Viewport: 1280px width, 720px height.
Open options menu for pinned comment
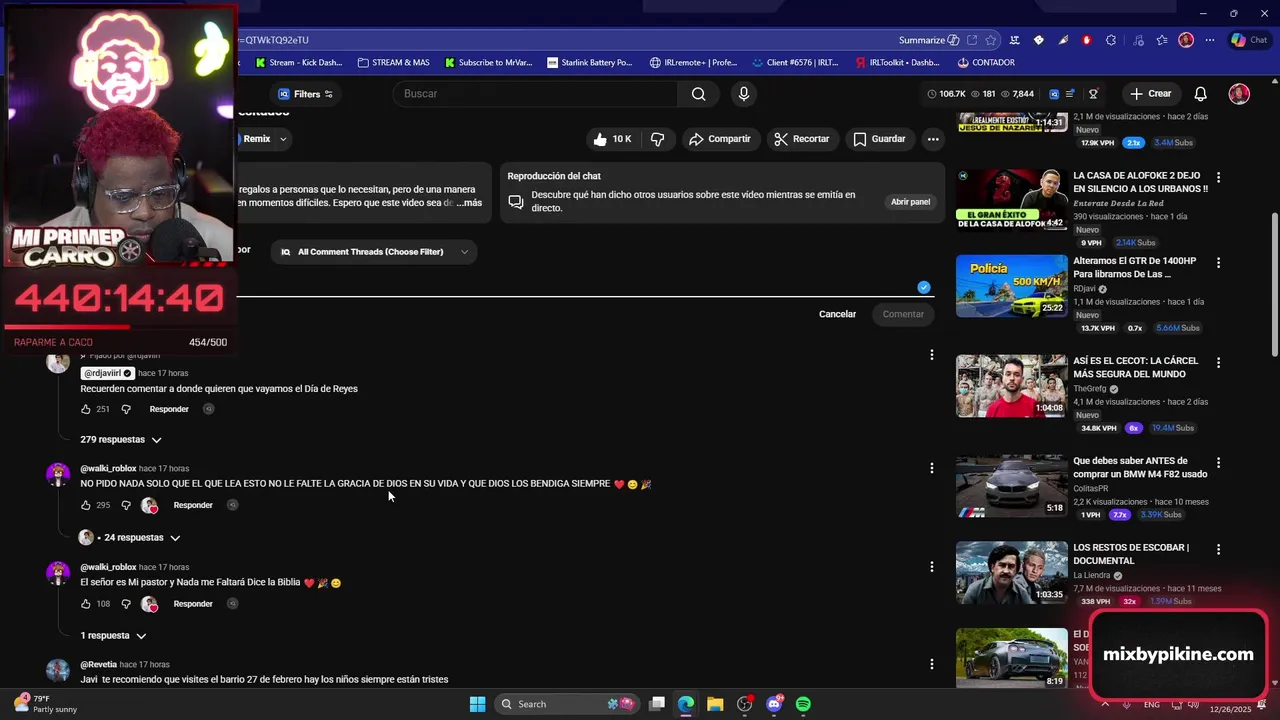(x=932, y=355)
